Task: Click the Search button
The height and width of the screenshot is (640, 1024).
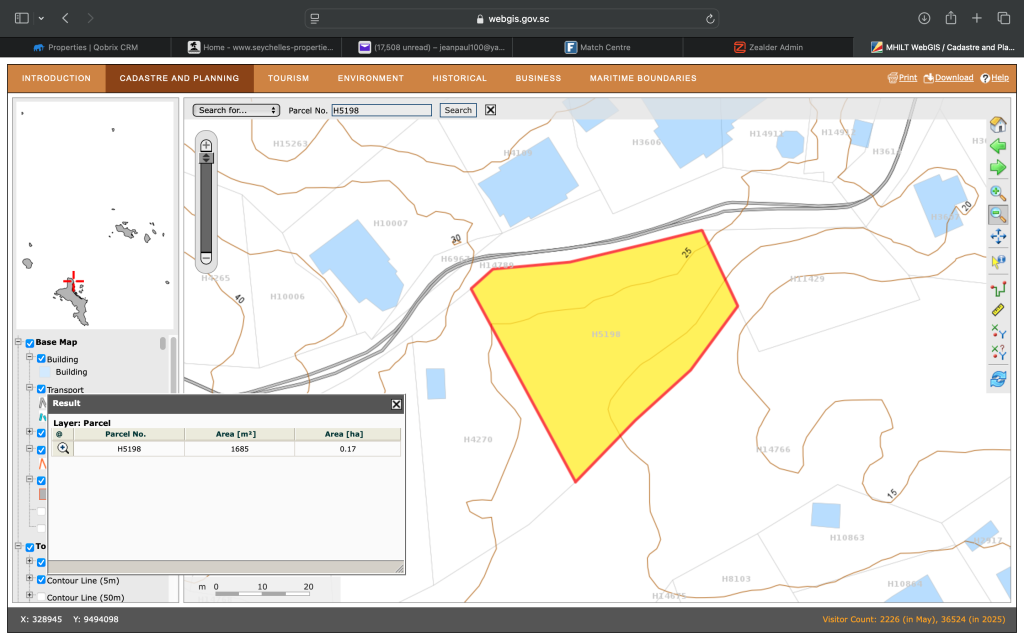Action: point(458,110)
